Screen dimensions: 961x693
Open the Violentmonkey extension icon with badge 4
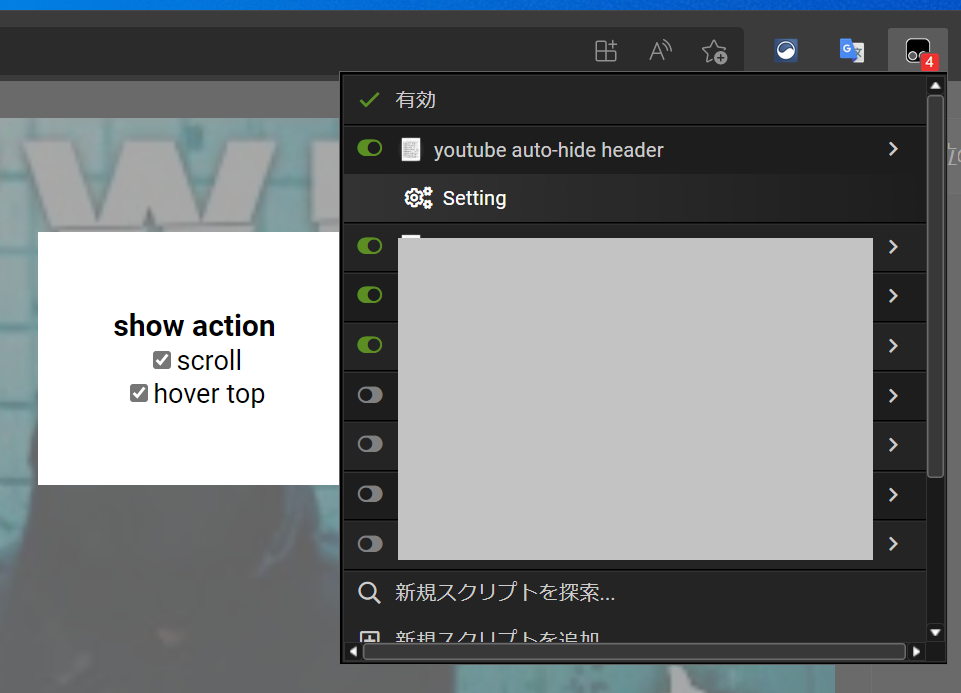[x=917, y=50]
